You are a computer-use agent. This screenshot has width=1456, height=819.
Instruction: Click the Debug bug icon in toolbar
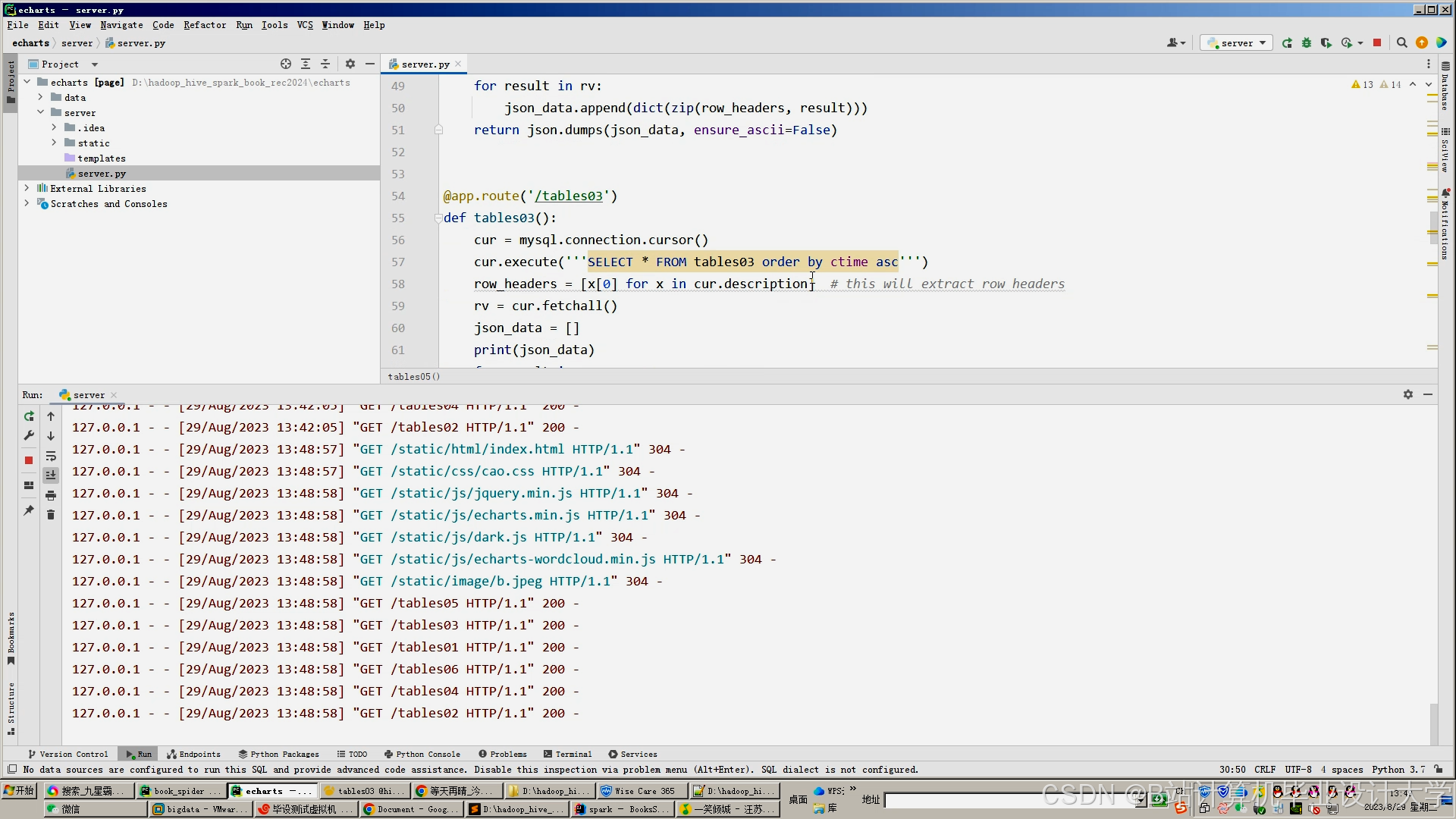coord(1307,43)
